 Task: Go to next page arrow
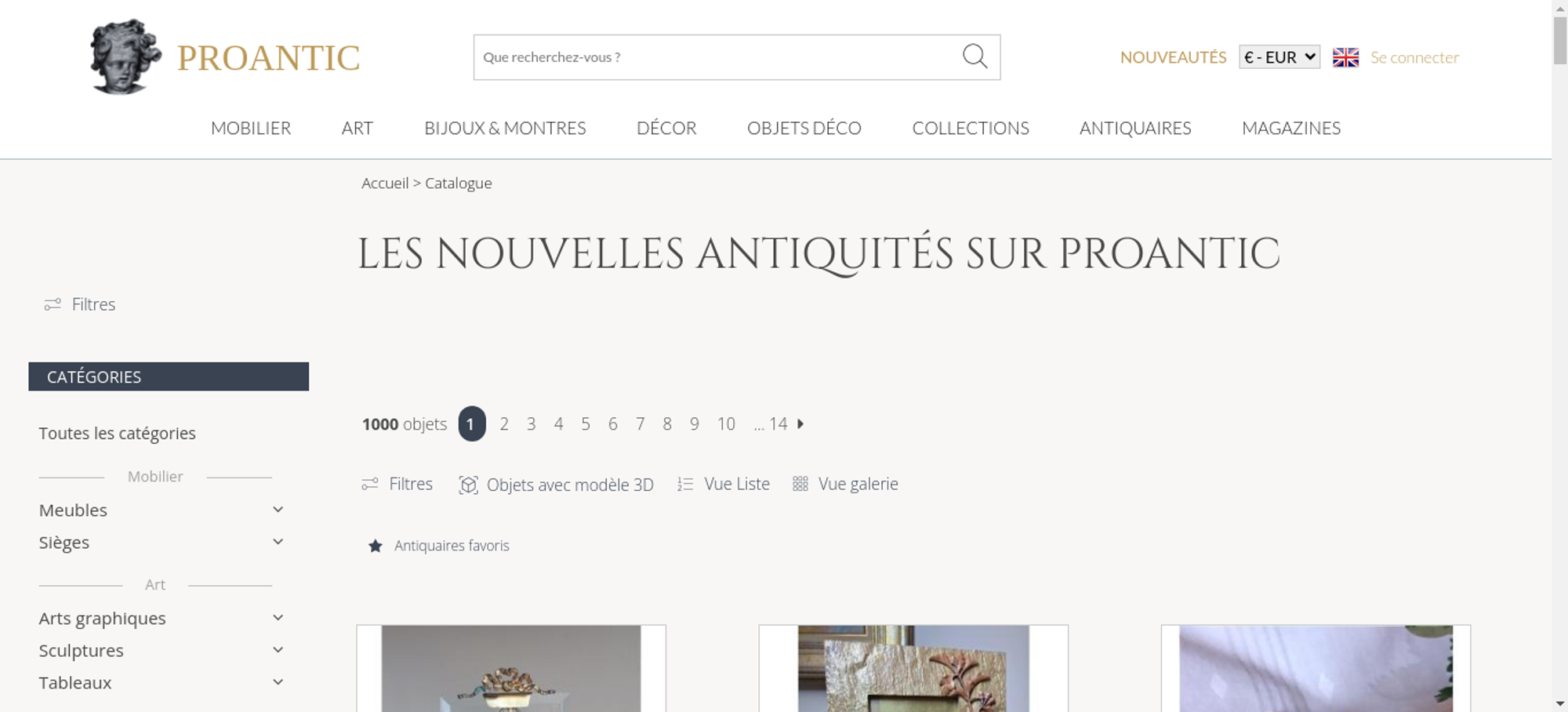(800, 423)
